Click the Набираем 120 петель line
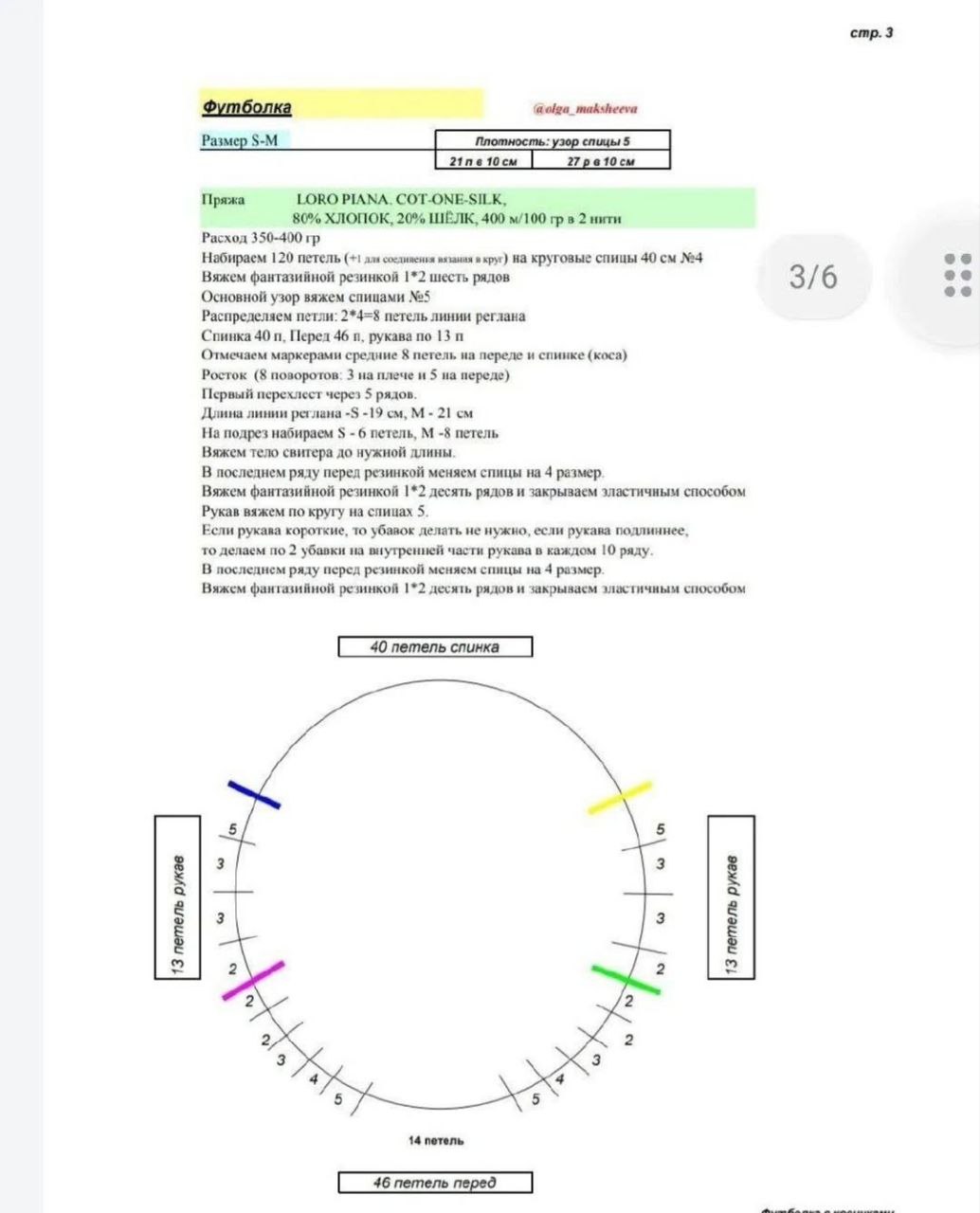 tap(452, 258)
